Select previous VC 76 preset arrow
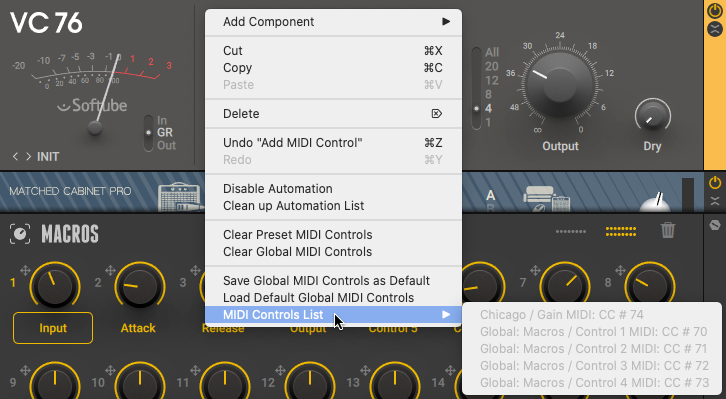 pos(15,157)
